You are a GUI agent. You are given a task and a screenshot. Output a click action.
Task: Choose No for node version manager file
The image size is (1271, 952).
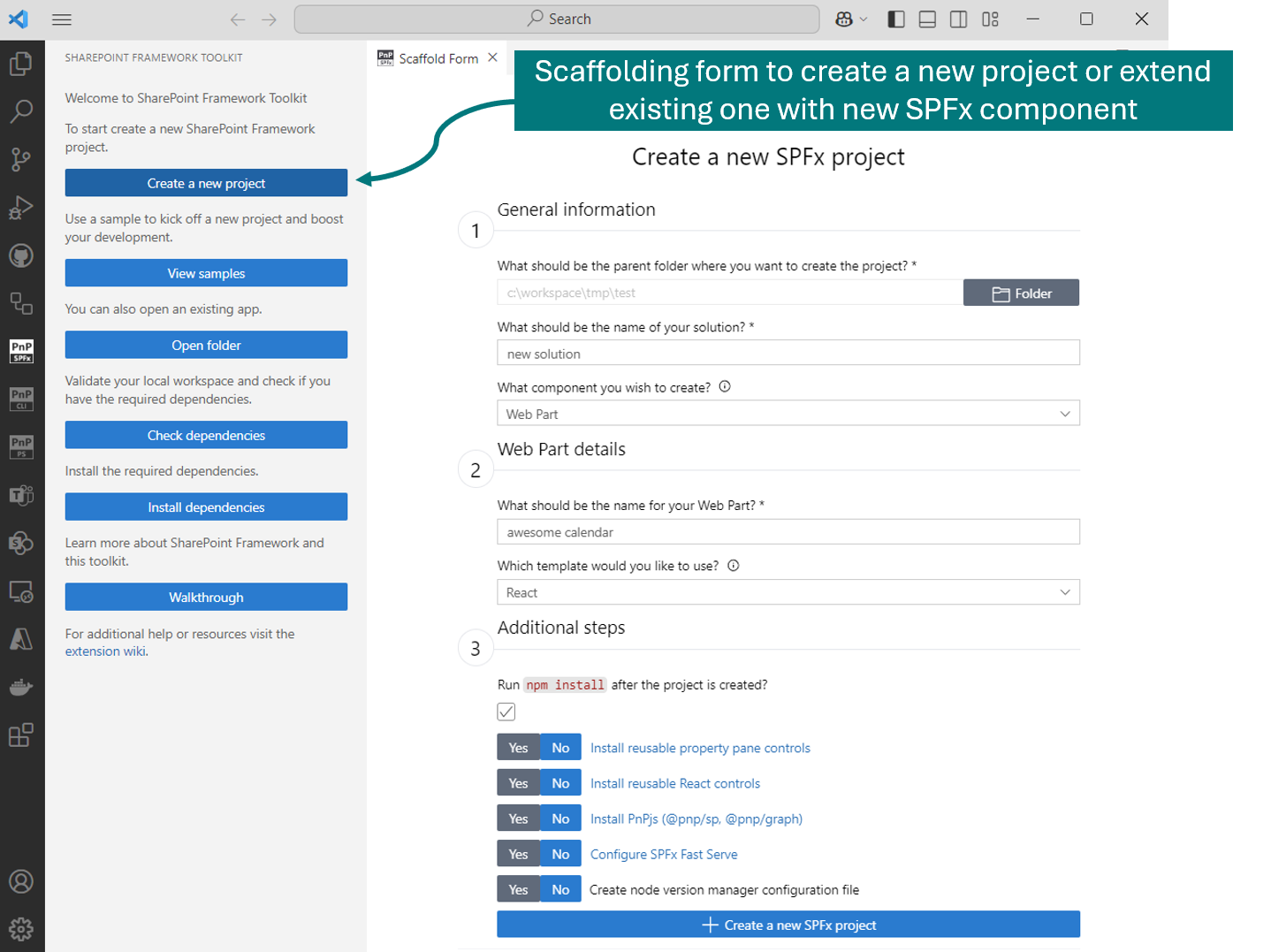[561, 889]
